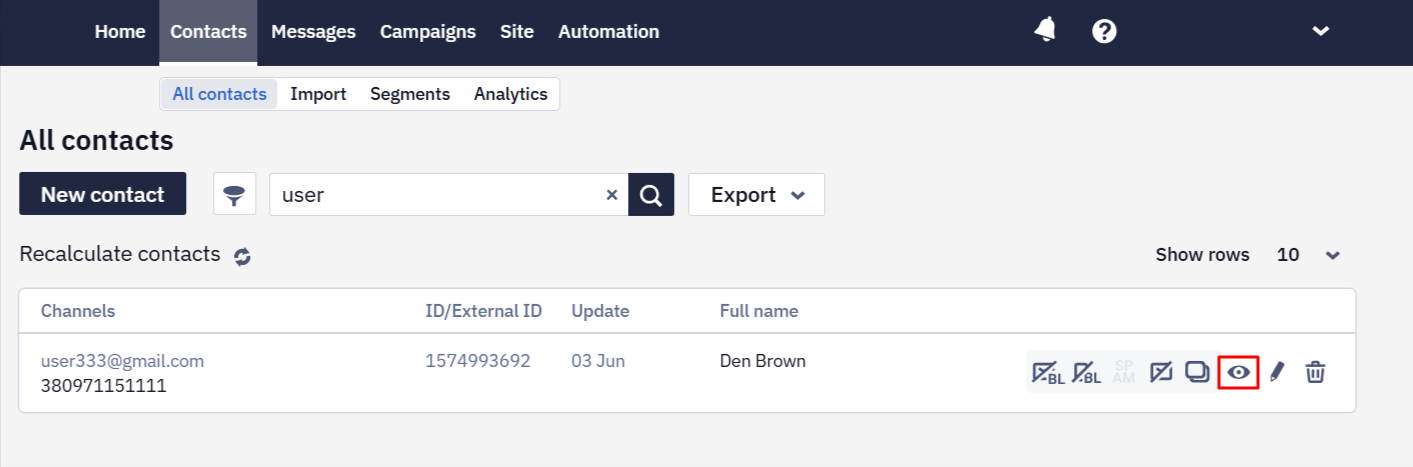Sort by Channels column header
The height and width of the screenshot is (467, 1413).
pyautogui.click(x=78, y=311)
